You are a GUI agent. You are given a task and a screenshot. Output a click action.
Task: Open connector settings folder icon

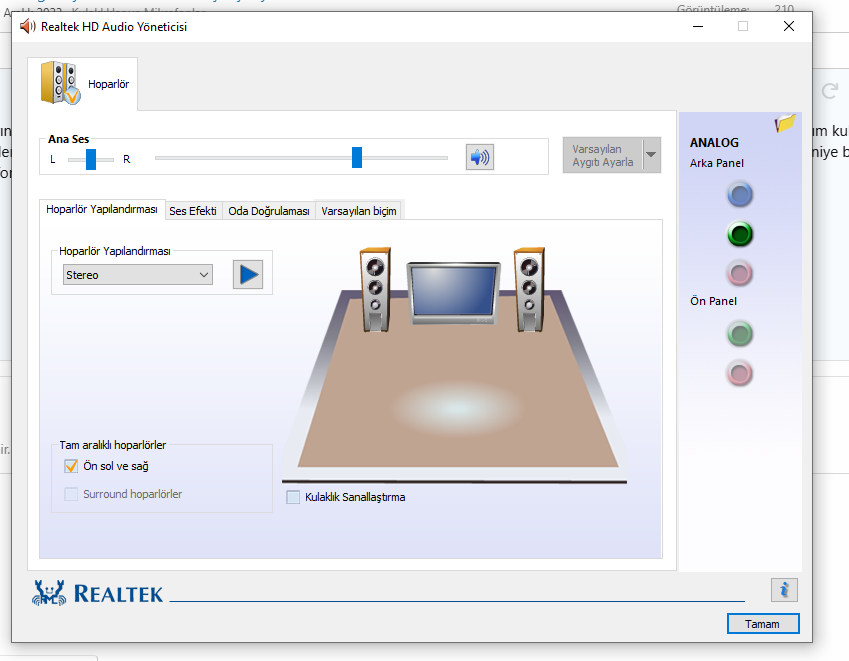click(785, 123)
